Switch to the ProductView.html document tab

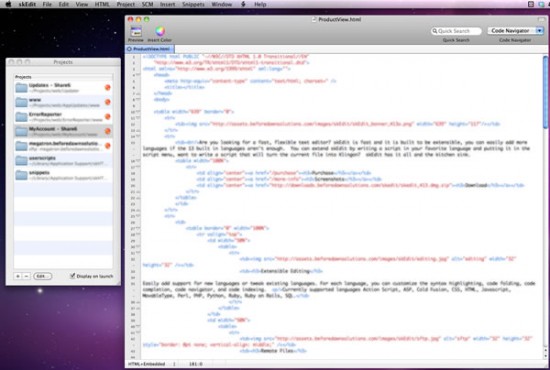[x=150, y=49]
